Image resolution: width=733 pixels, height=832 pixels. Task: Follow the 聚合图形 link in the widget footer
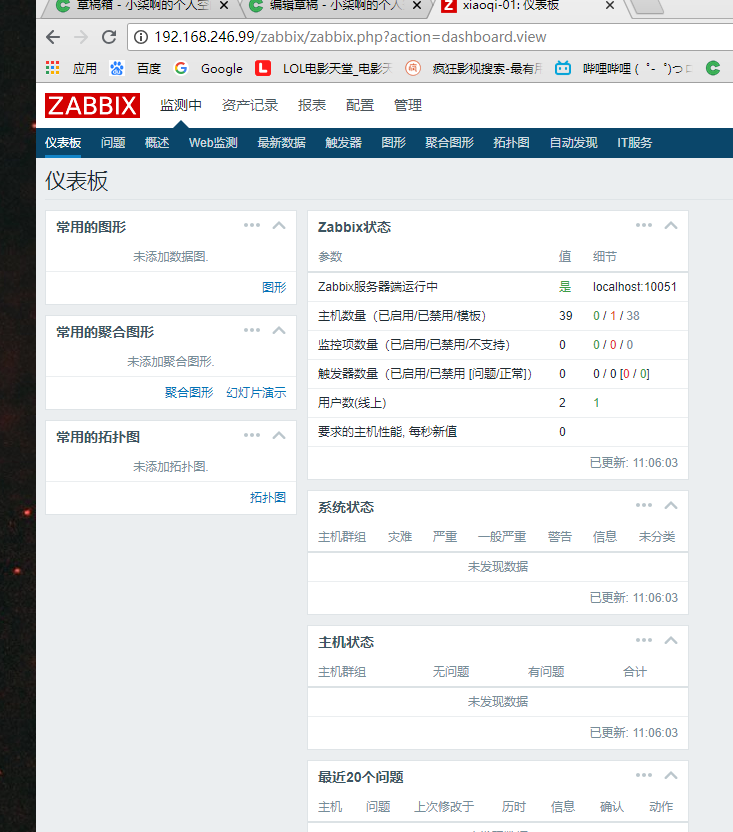189,393
